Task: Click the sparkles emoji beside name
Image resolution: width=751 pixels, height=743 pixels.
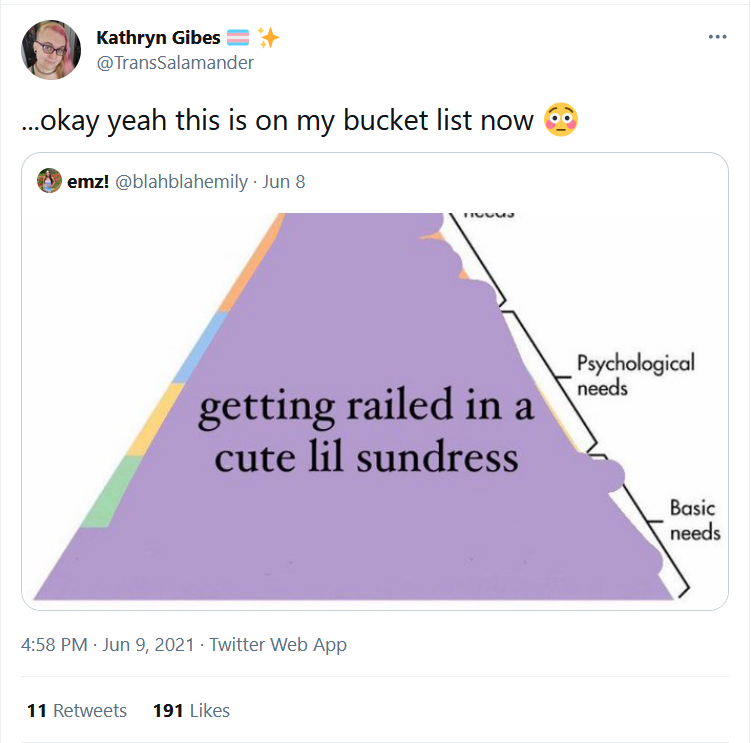Action: (x=268, y=37)
